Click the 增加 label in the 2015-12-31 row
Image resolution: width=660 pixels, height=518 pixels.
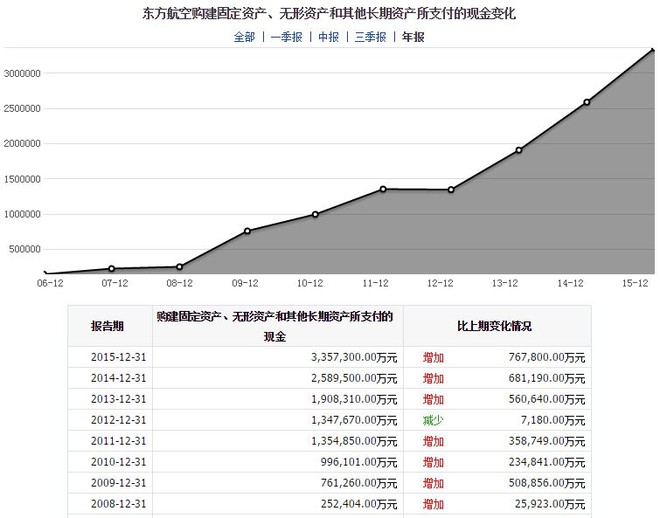pos(433,358)
